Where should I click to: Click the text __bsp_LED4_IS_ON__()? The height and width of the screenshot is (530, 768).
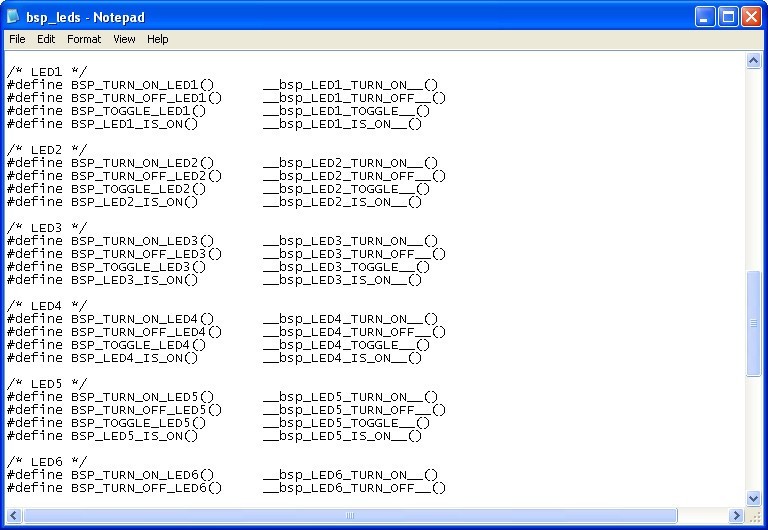[x=342, y=358]
